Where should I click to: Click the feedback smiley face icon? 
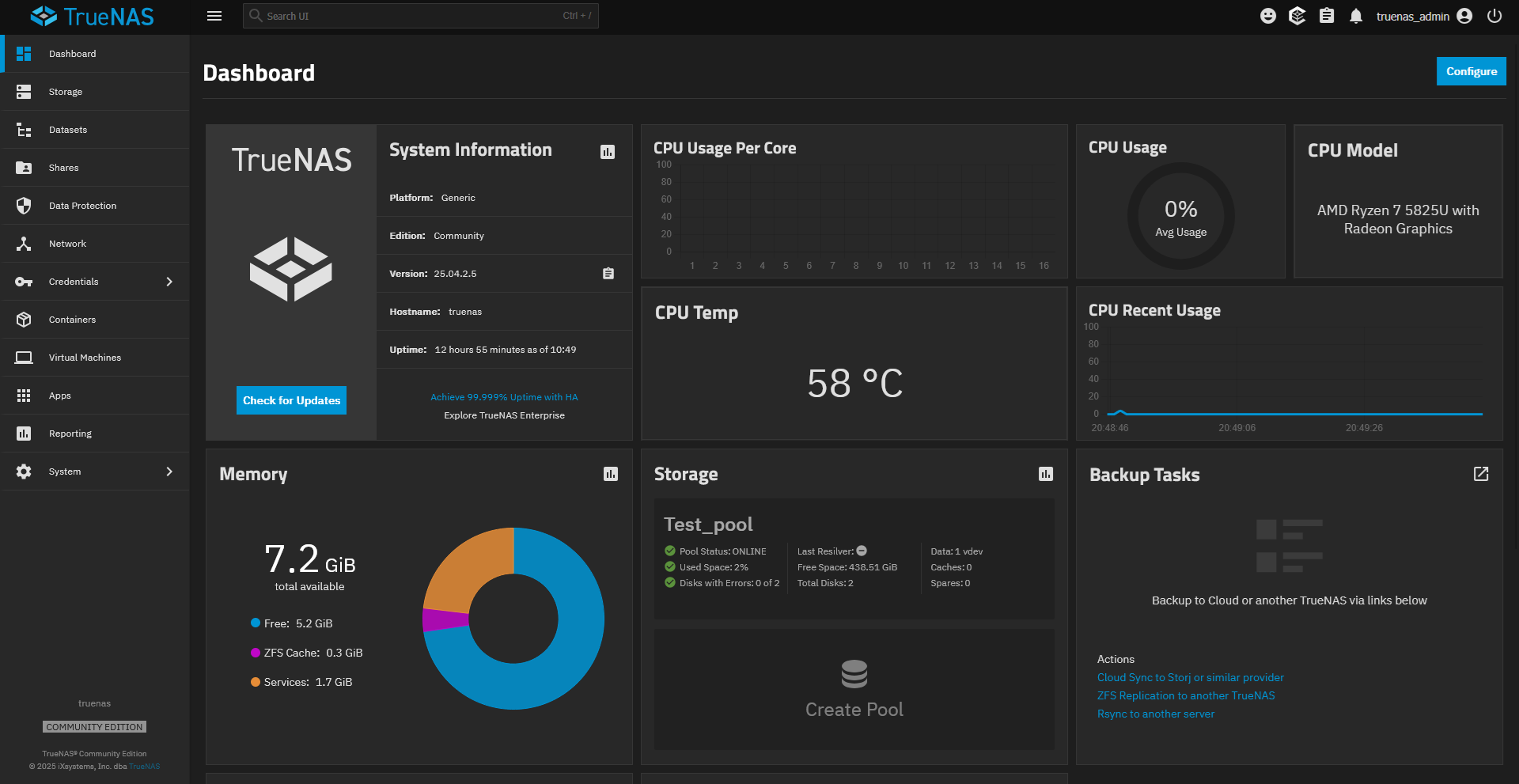click(1267, 16)
